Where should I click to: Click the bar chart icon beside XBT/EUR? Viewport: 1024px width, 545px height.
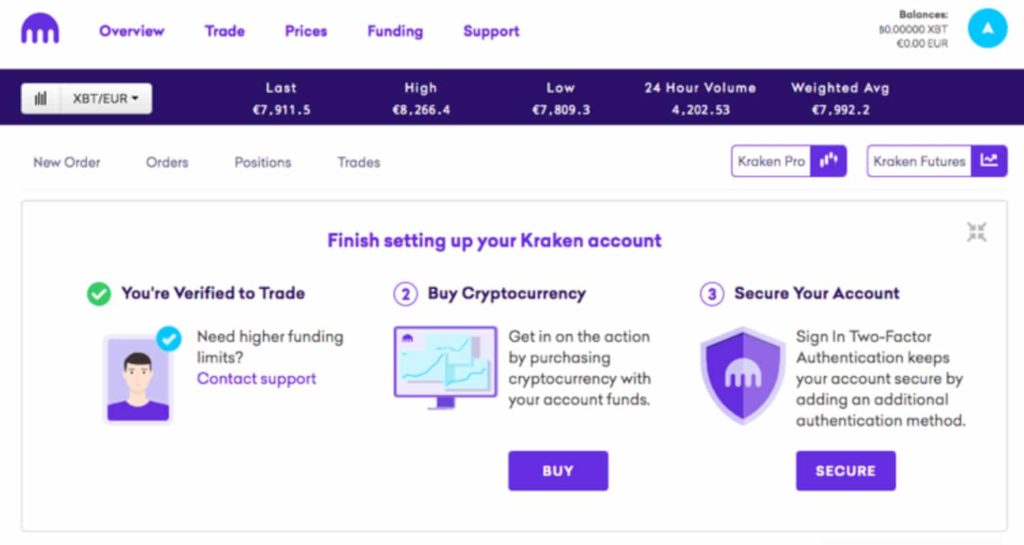pyautogui.click(x=40, y=99)
